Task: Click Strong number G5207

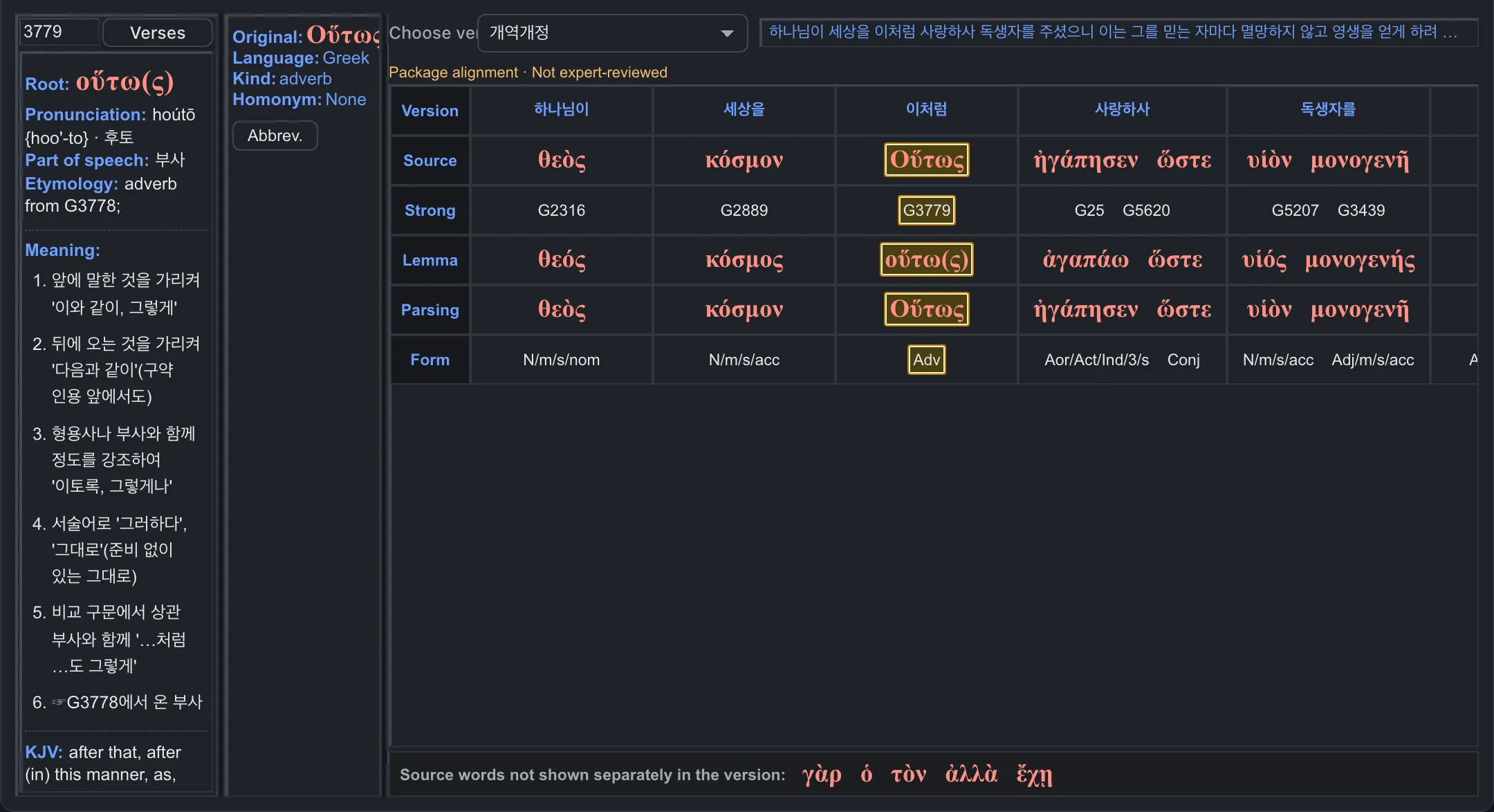Action: click(1295, 210)
